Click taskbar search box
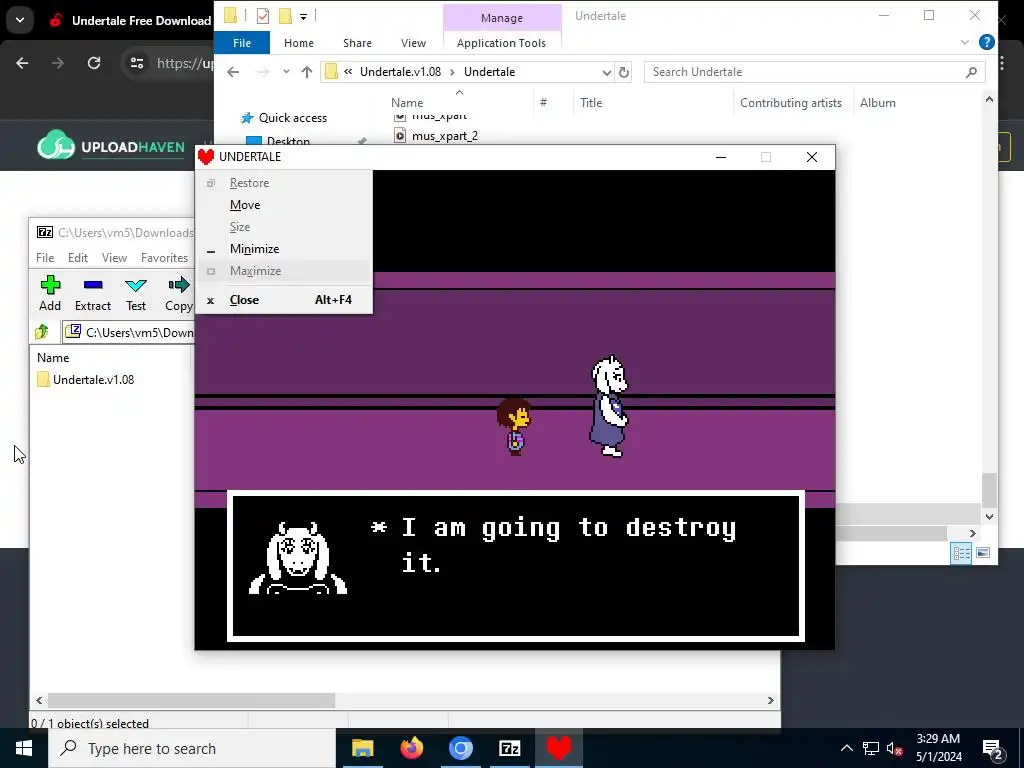 (x=192, y=748)
